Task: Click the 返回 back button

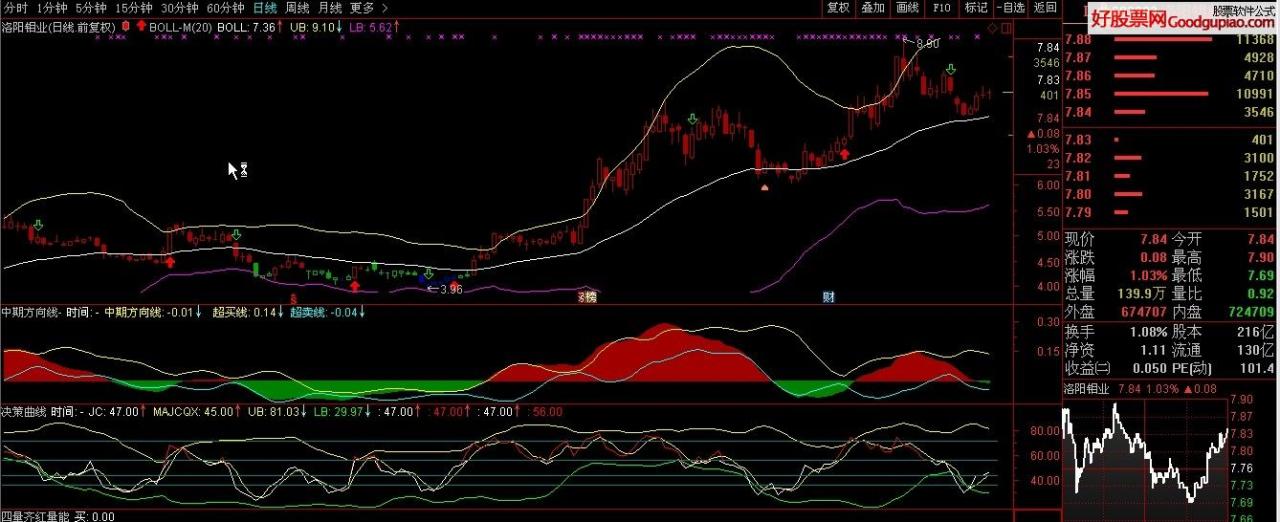Action: pos(1045,7)
